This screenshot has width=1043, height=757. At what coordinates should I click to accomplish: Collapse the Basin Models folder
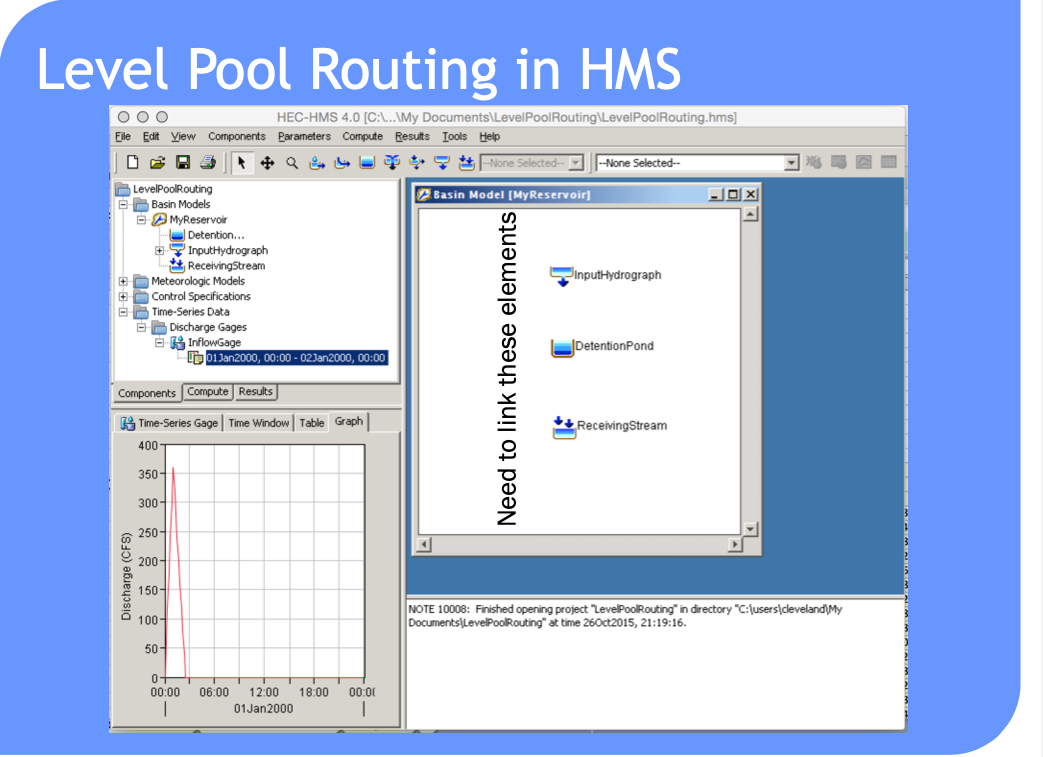[x=124, y=205]
